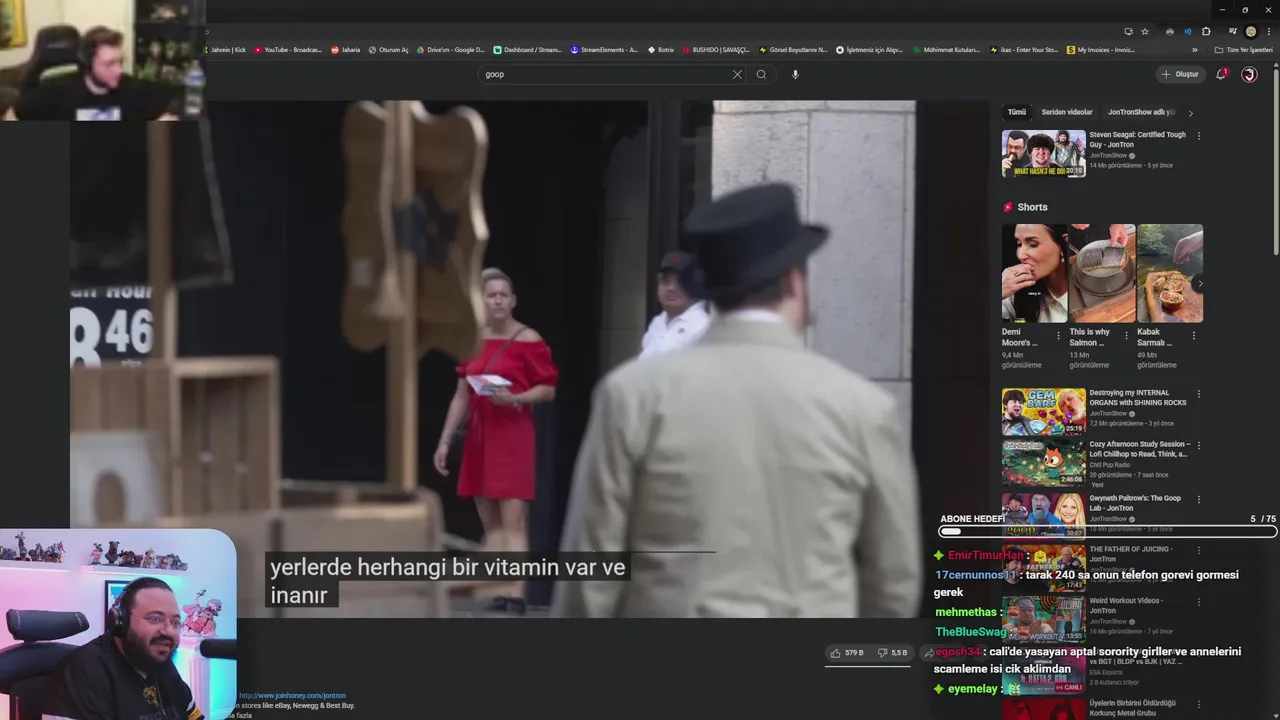This screenshot has width=1280, height=720.
Task: Open Weird Workout Videos title
Action: point(1126,605)
